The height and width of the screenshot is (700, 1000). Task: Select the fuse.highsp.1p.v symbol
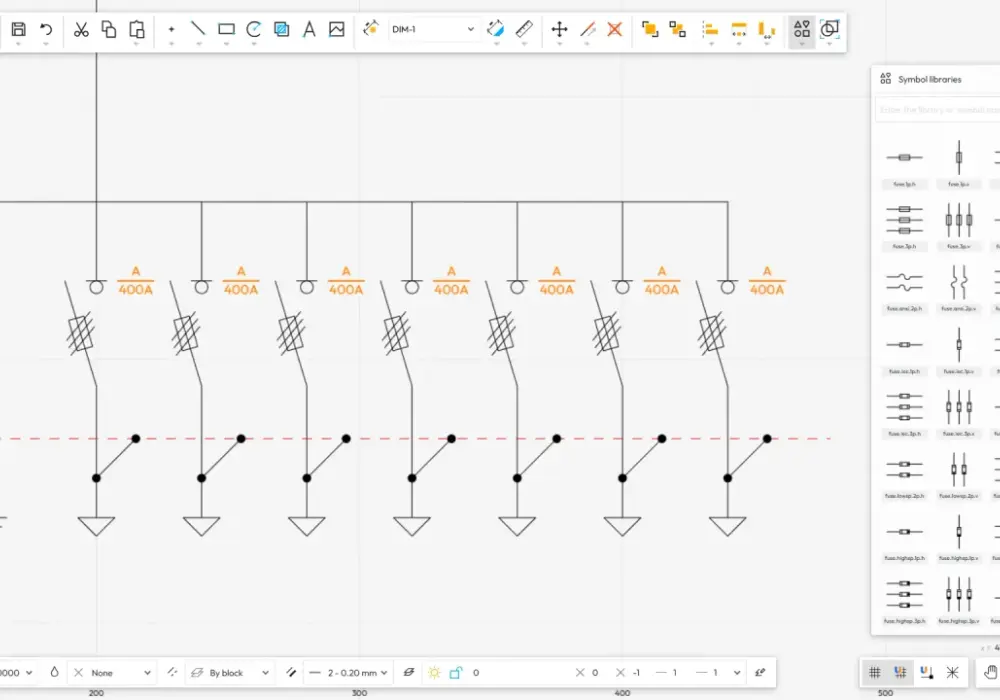point(959,540)
